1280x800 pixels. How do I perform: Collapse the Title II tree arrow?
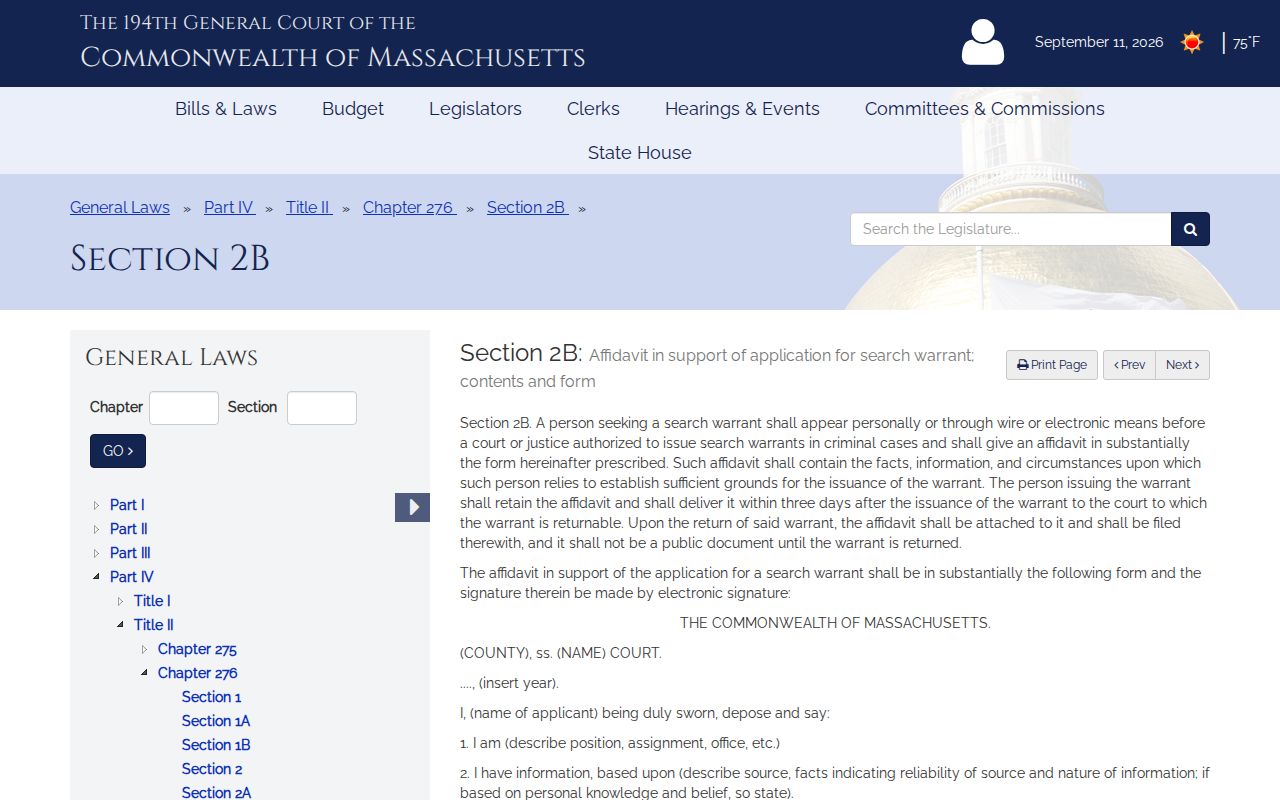click(121, 625)
